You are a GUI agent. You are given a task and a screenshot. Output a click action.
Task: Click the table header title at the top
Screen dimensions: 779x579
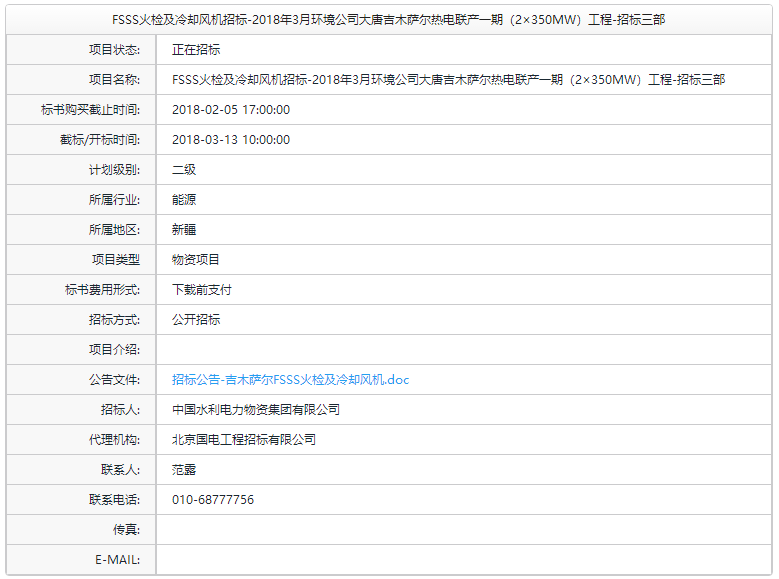coord(388,20)
